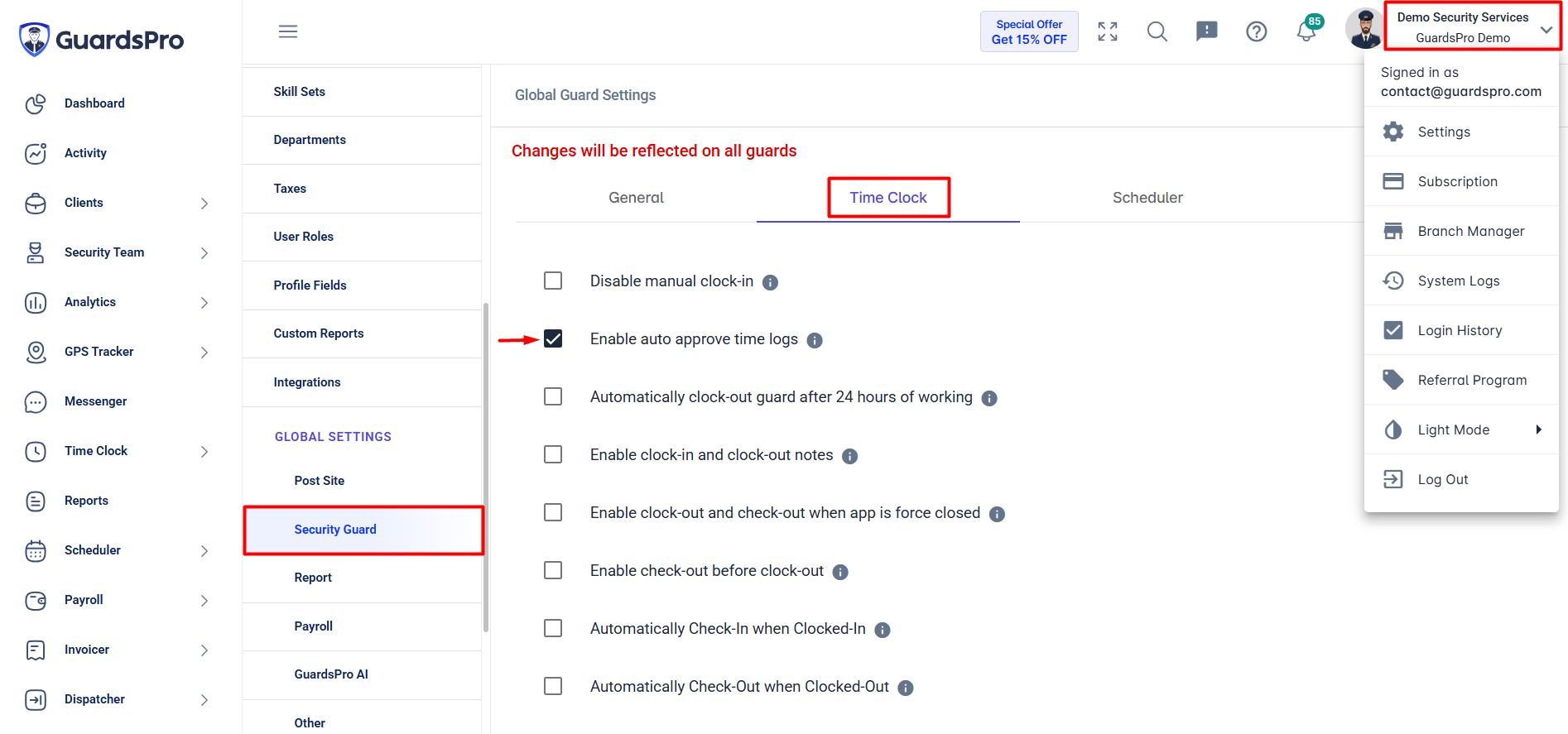Image resolution: width=1568 pixels, height=734 pixels.
Task: Click the user avatar picture
Action: (x=1364, y=29)
